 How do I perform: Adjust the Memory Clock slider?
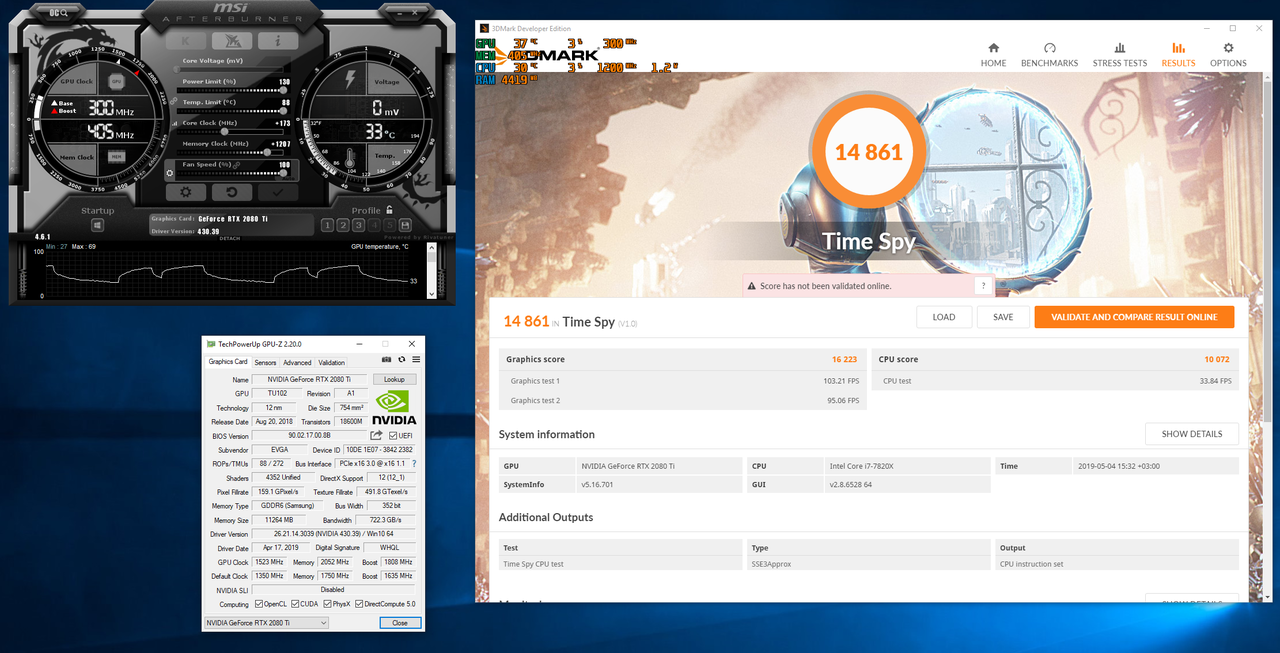point(230,152)
